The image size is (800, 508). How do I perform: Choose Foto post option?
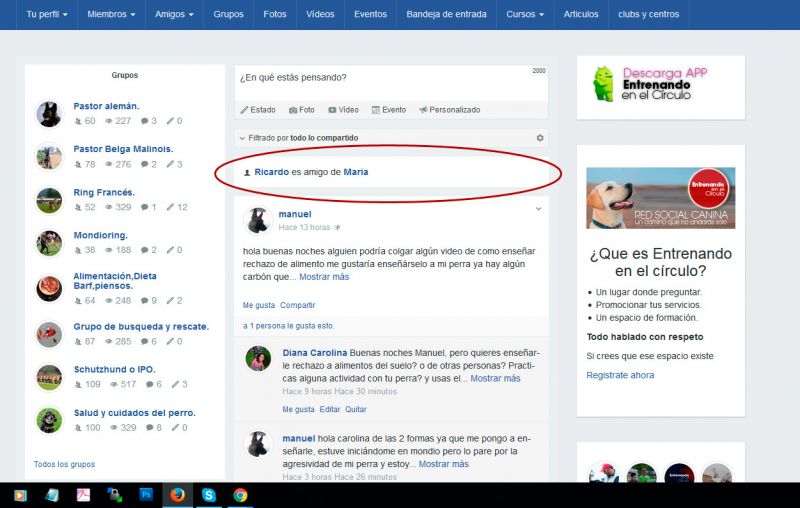tap(302, 110)
